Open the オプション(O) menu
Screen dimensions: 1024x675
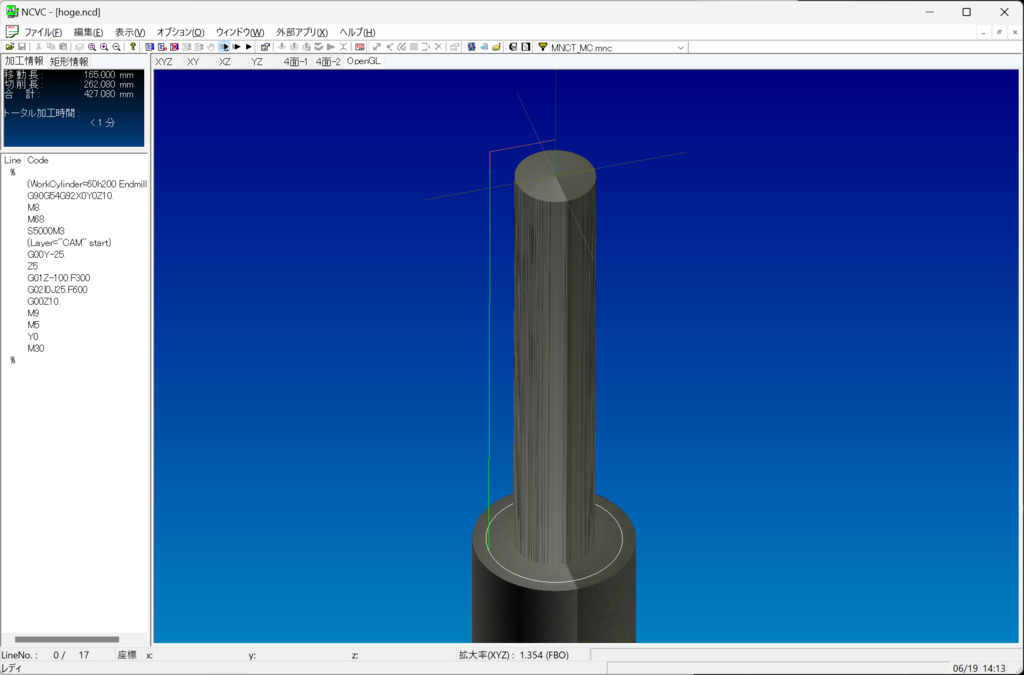tap(180, 32)
